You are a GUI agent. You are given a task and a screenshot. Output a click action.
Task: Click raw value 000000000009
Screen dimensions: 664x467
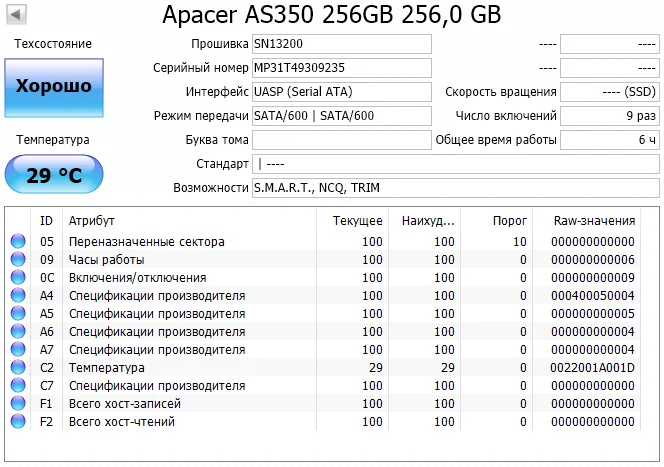point(592,277)
